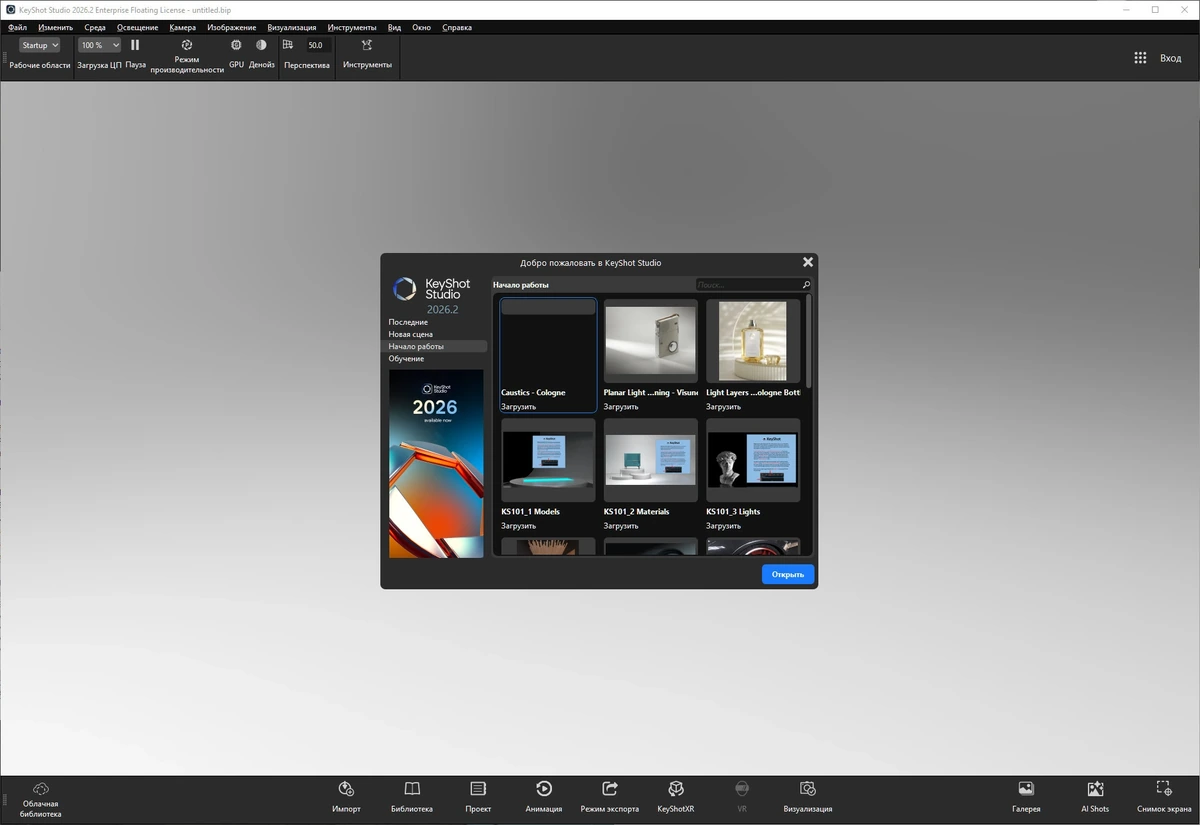Select the Light Layers cologne bottle thumbnail

(753, 343)
